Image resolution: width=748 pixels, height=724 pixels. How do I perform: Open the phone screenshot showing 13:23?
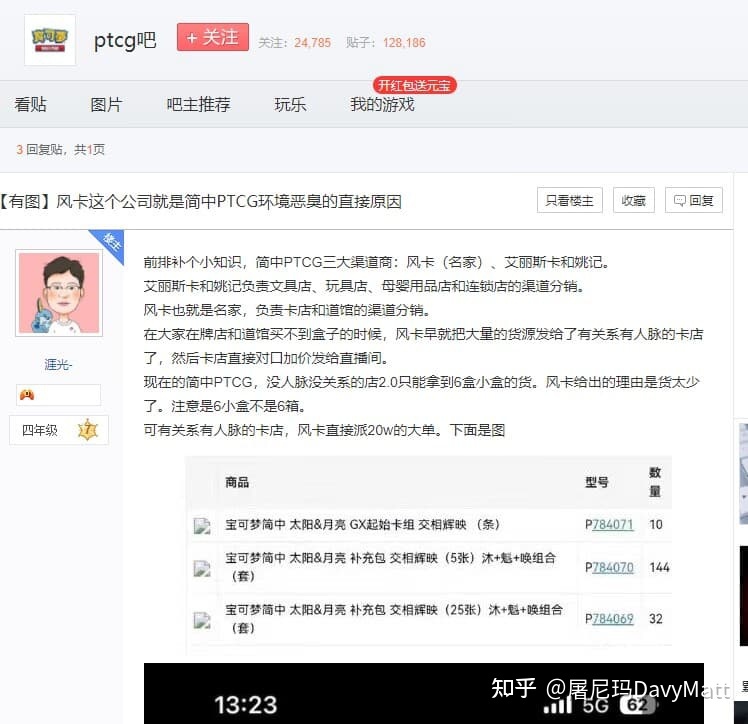(424, 693)
